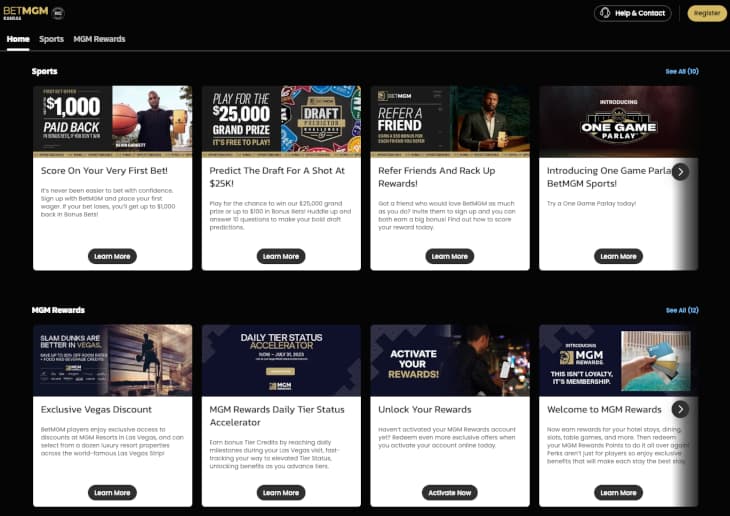Click the 'Predict The Draft For A Shot At $25K!' title

tap(277, 177)
